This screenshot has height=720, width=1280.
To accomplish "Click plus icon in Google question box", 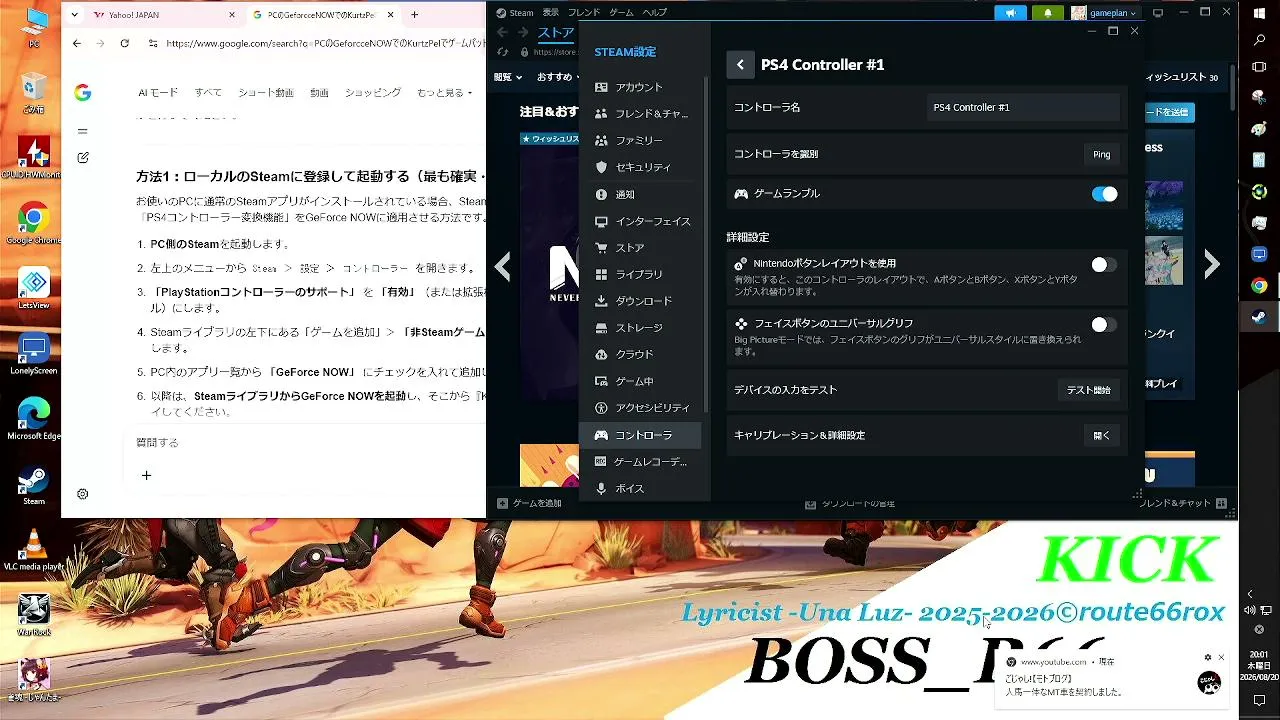I will (146, 475).
